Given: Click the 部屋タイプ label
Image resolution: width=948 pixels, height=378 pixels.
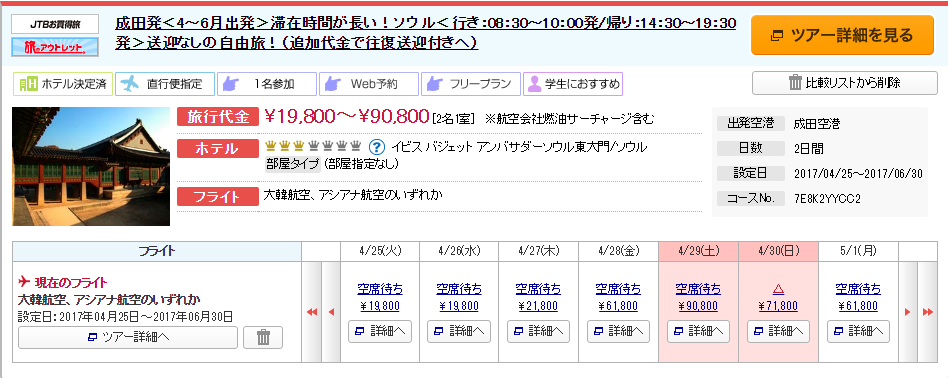Looking at the screenshot, I should coord(293,164).
